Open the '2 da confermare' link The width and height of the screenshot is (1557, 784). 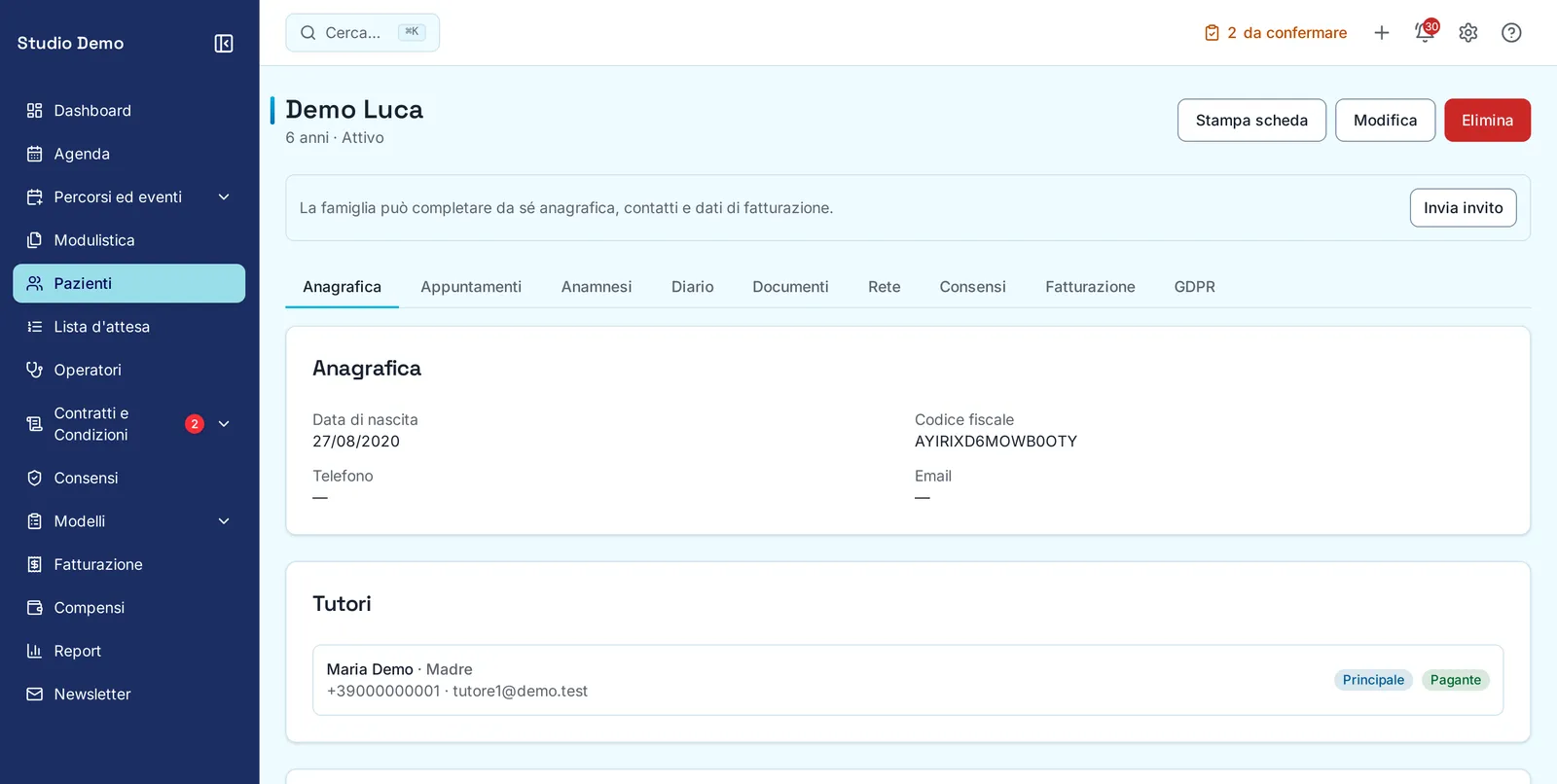(x=1276, y=33)
